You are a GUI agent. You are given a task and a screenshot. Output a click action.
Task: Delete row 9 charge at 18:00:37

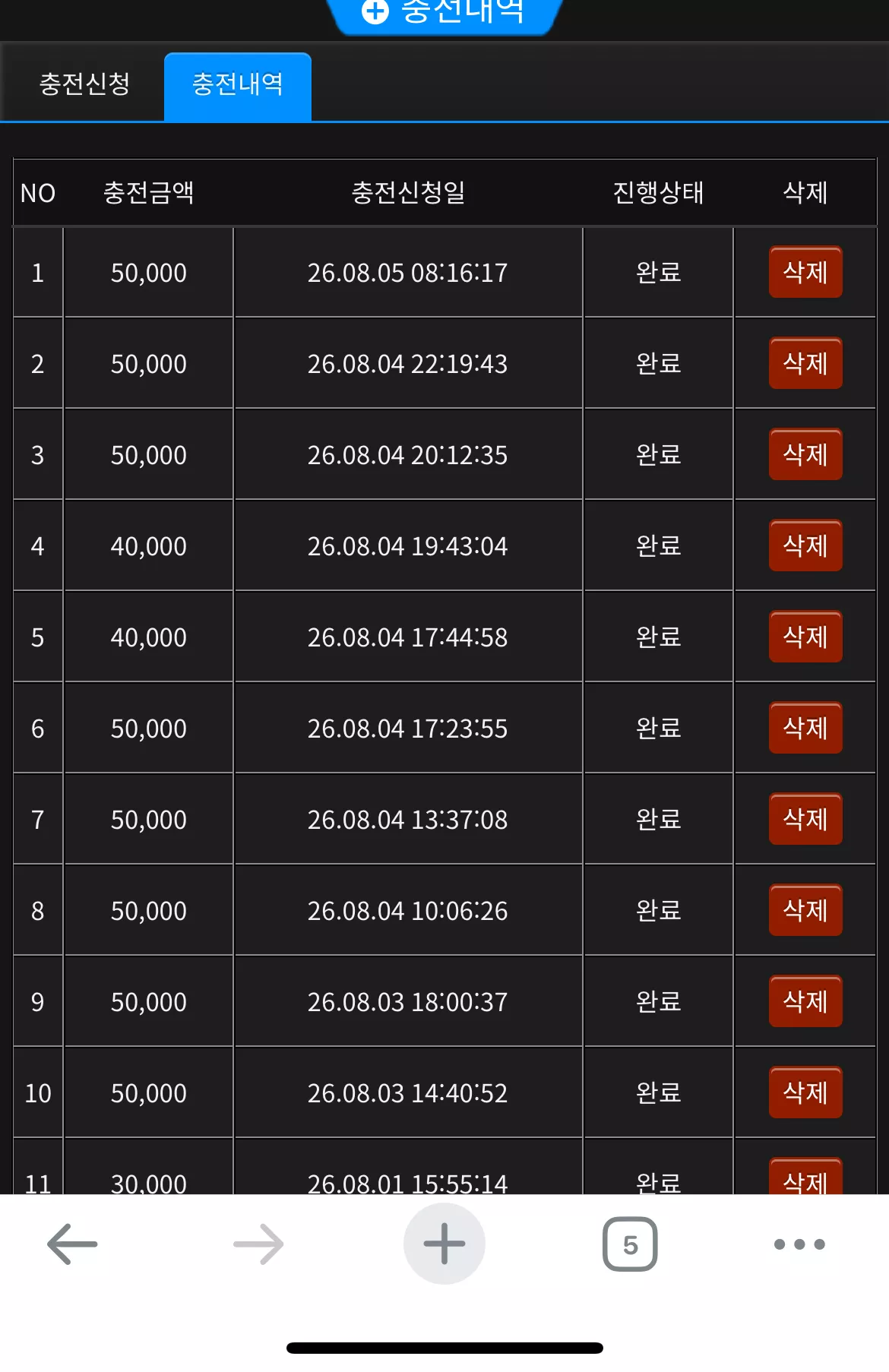click(805, 1001)
